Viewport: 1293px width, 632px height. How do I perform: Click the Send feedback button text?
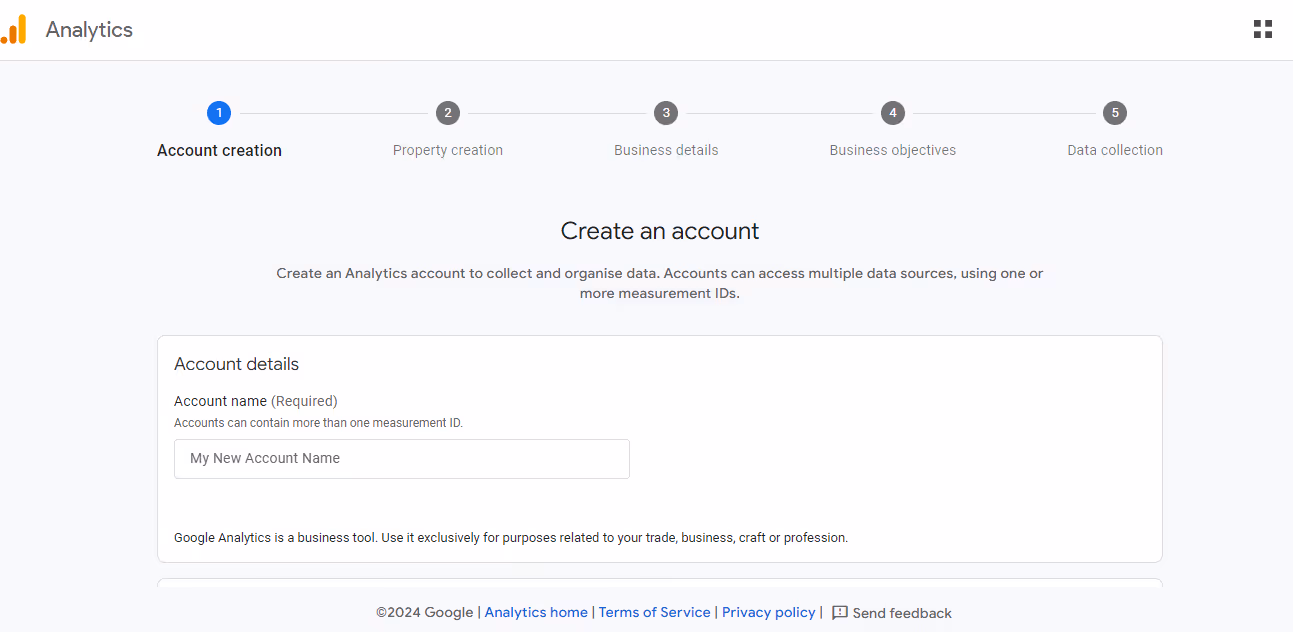pyautogui.click(x=902, y=613)
